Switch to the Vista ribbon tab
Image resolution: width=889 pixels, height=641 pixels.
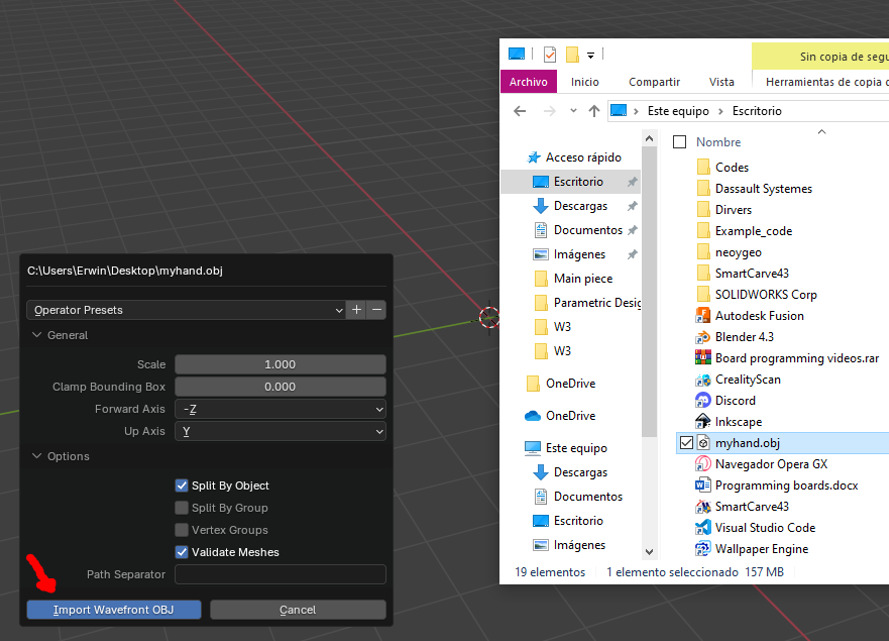tap(721, 81)
